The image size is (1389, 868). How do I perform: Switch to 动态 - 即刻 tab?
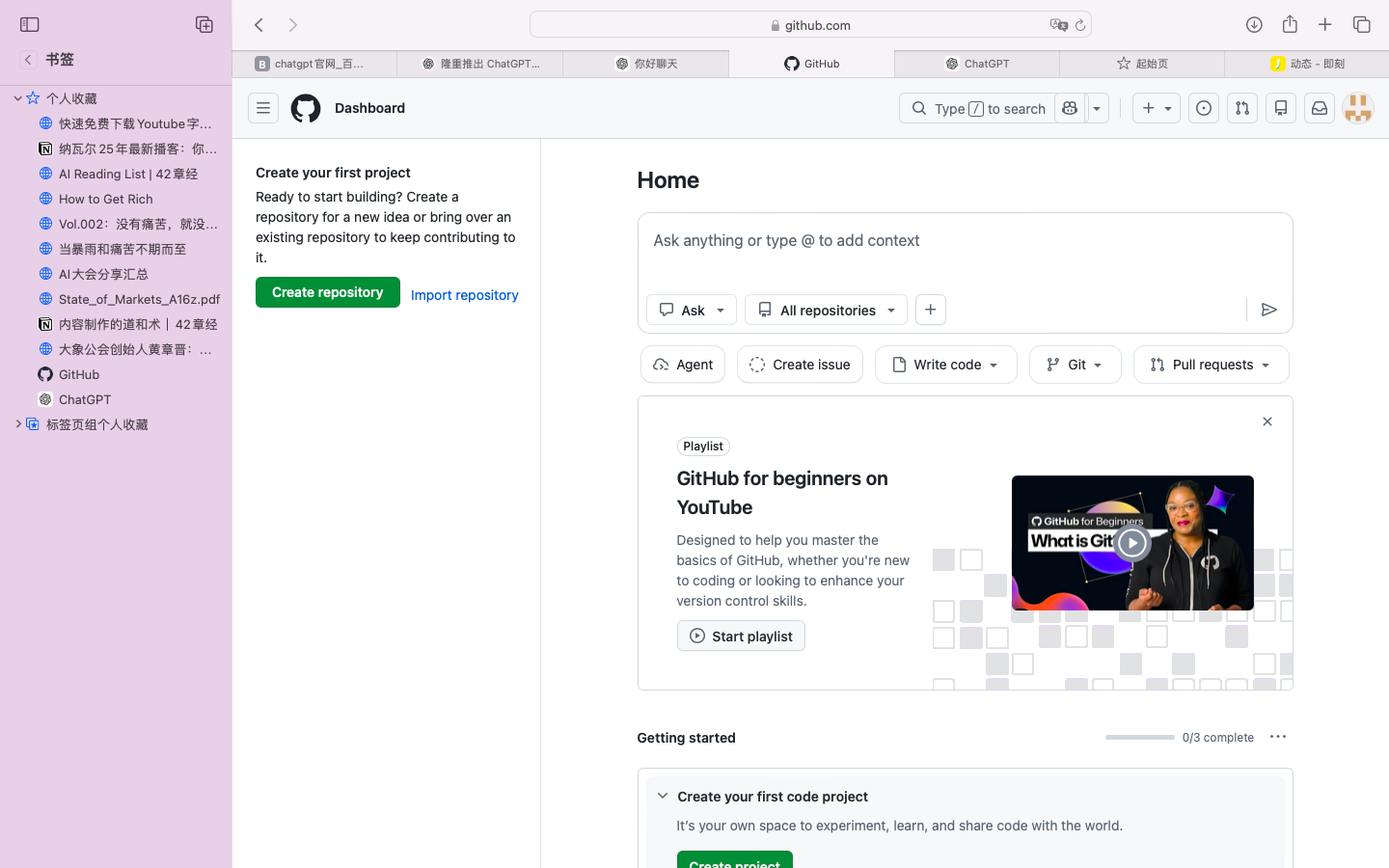click(1307, 64)
